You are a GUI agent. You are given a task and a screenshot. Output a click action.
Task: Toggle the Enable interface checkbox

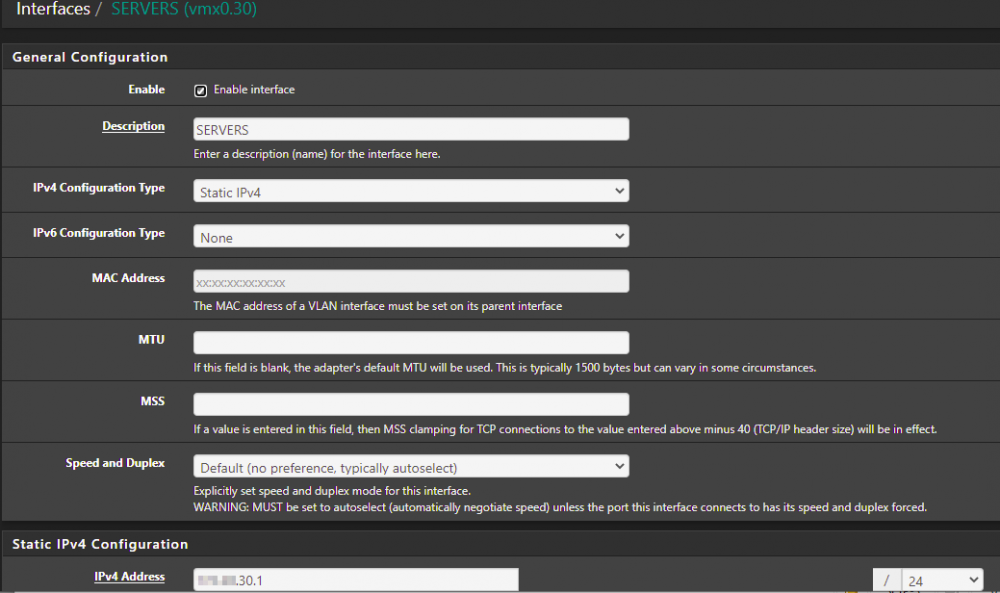pyautogui.click(x=200, y=91)
